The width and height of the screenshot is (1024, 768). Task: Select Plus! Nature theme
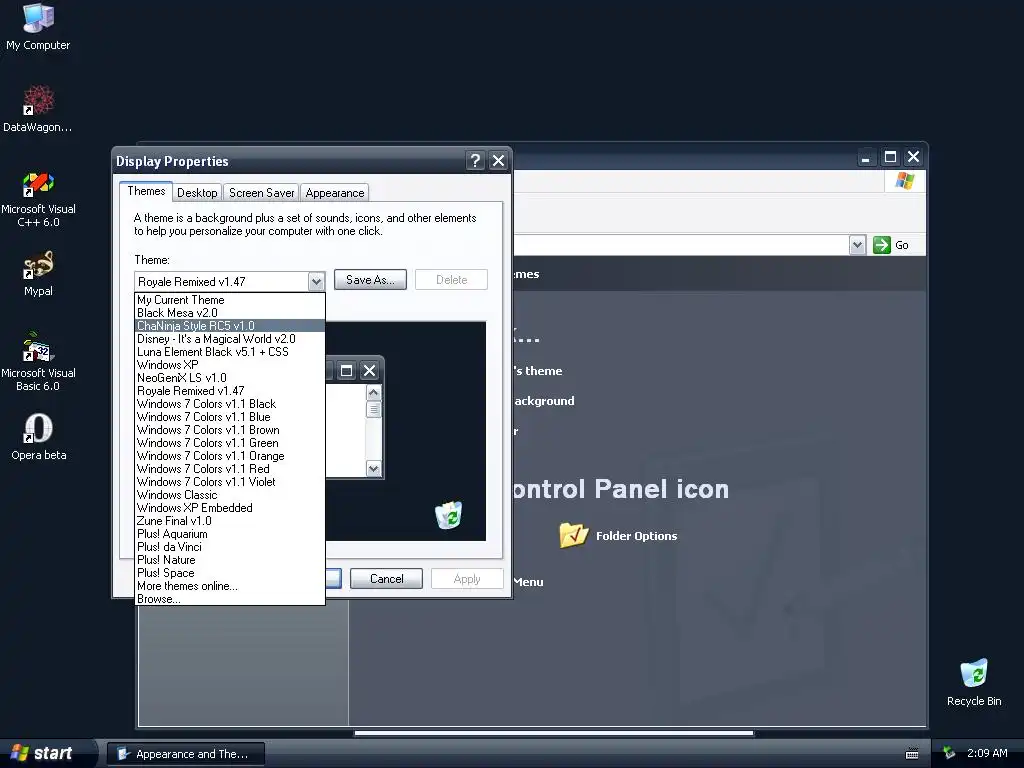pos(230,560)
